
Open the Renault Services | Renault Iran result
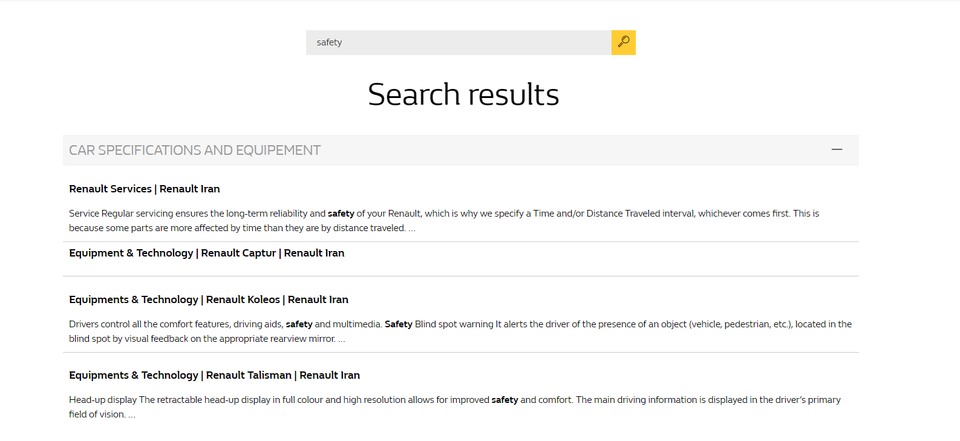point(144,189)
